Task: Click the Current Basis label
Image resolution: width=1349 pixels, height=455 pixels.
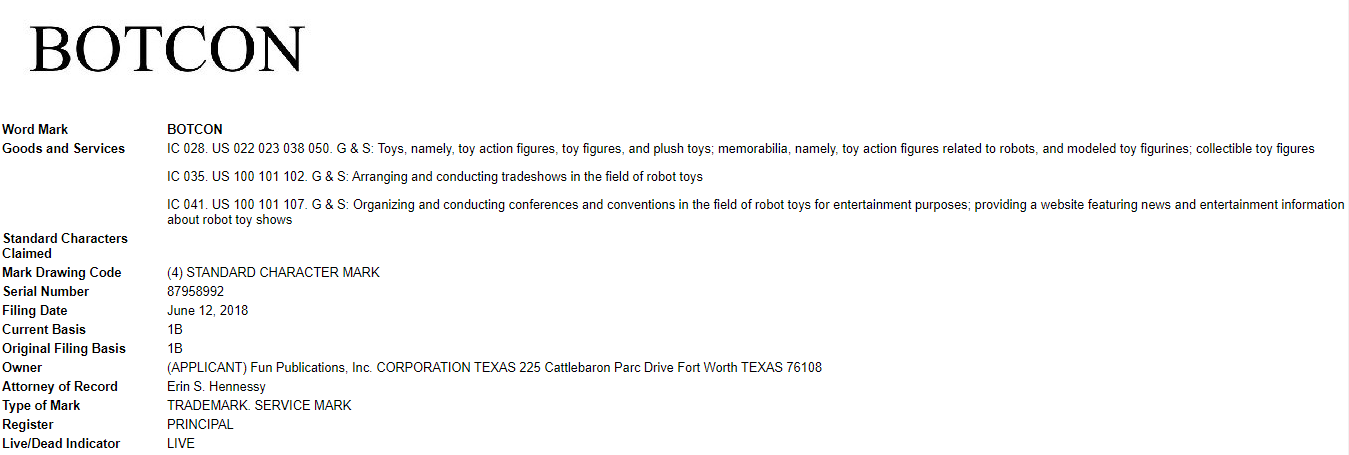Action: [44, 329]
